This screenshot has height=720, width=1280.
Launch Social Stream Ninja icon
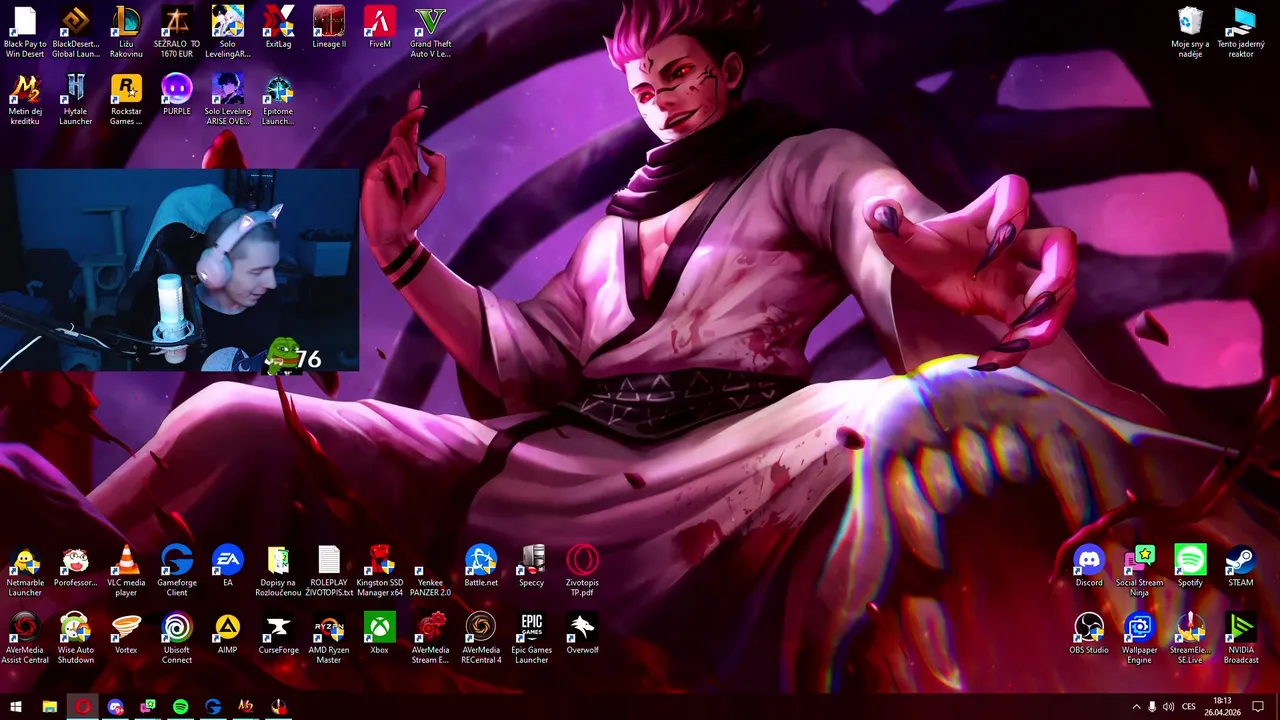(x=1140, y=572)
